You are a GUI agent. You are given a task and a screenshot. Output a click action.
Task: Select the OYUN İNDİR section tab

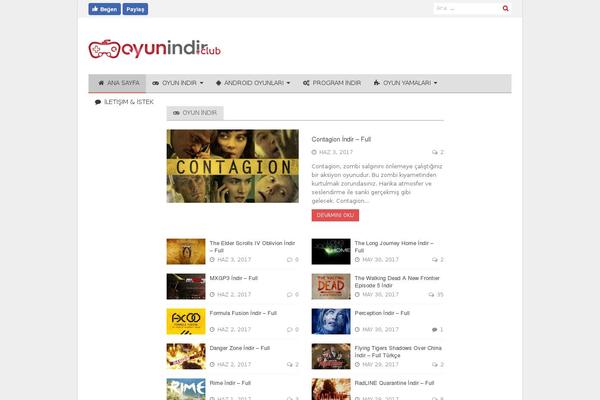[x=195, y=113]
